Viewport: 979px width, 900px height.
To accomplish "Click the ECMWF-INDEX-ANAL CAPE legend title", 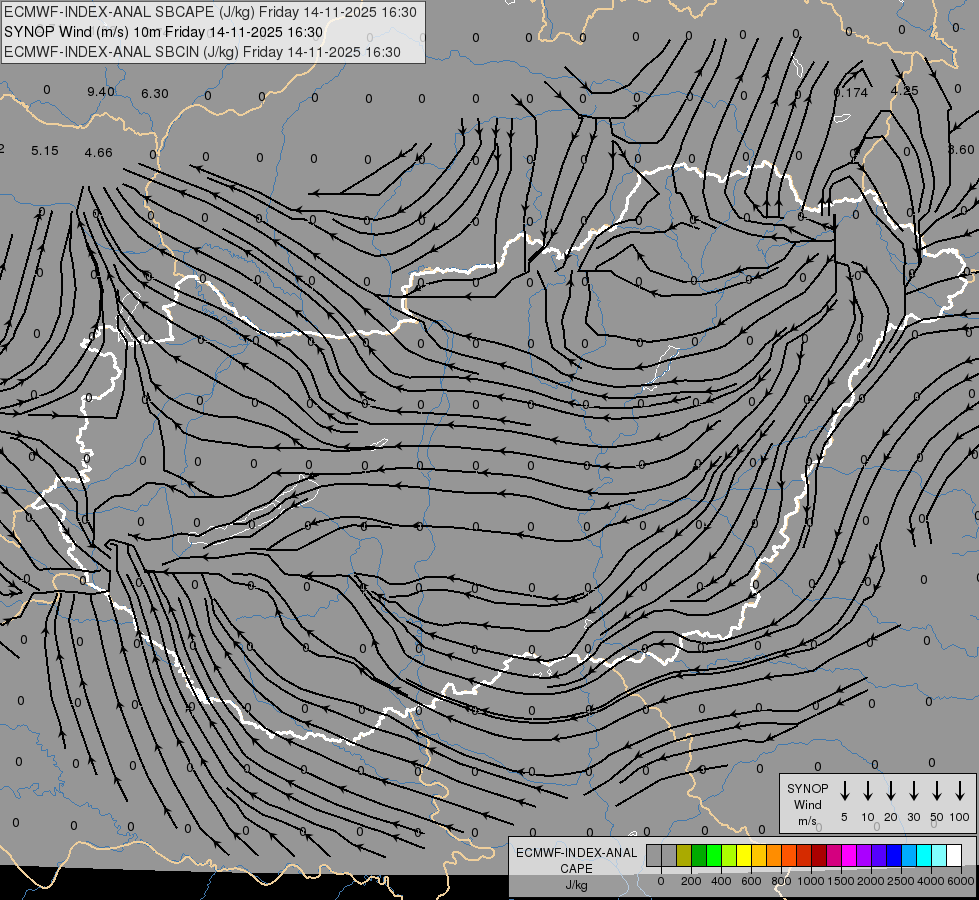I will point(576,860).
